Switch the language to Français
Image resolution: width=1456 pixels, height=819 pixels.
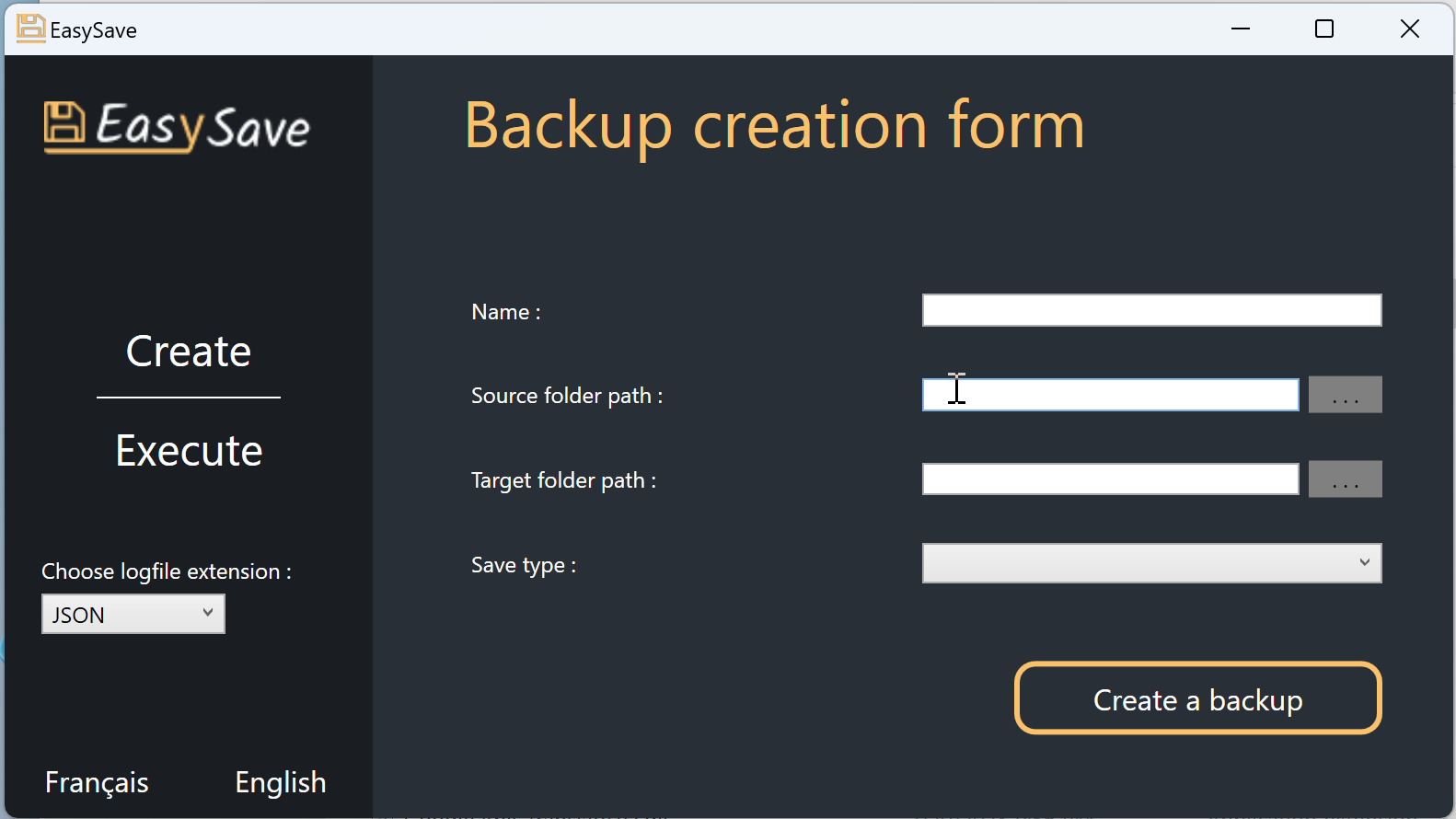click(x=97, y=782)
